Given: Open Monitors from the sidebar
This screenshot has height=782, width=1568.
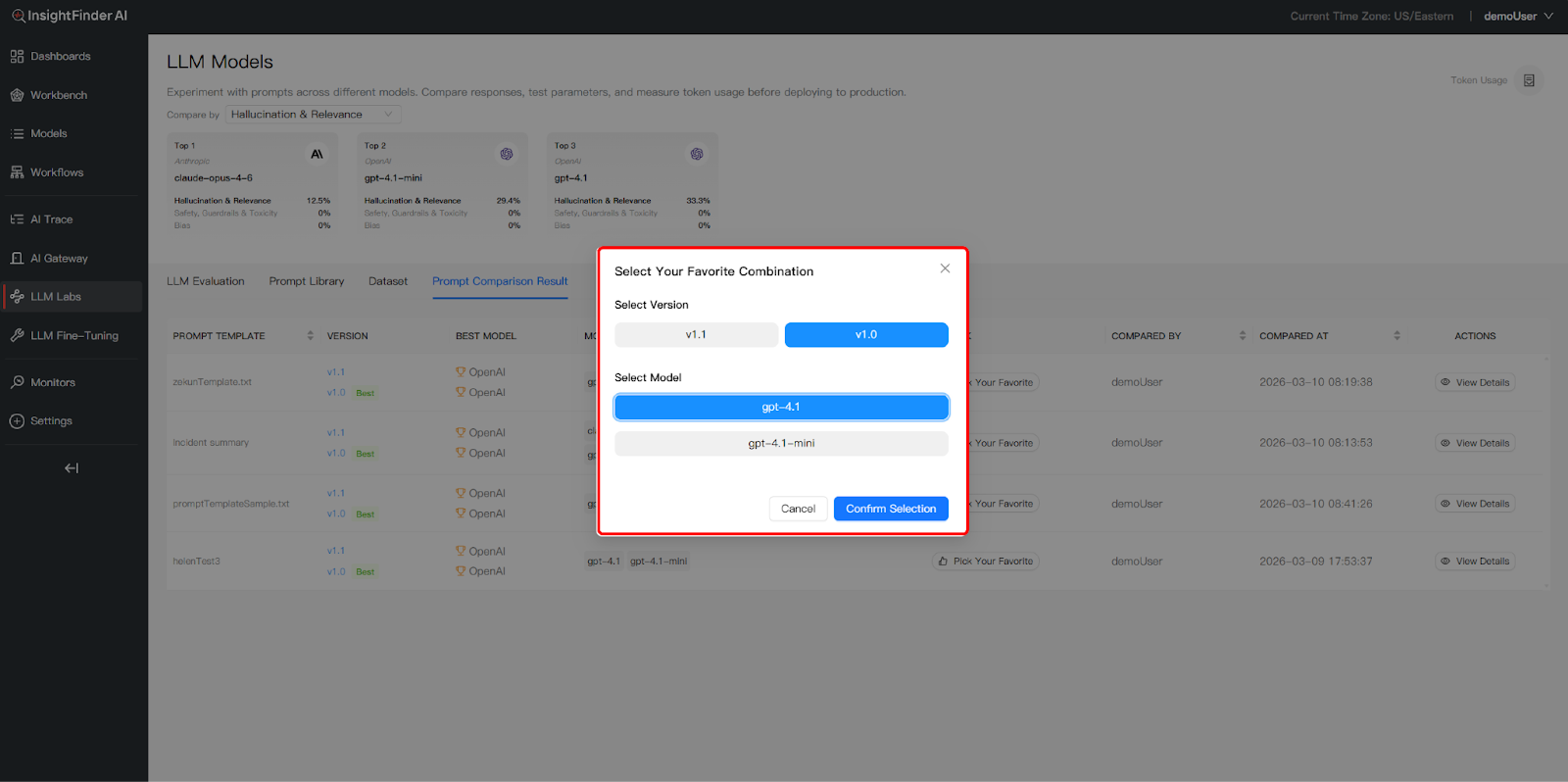Looking at the screenshot, I should [52, 382].
